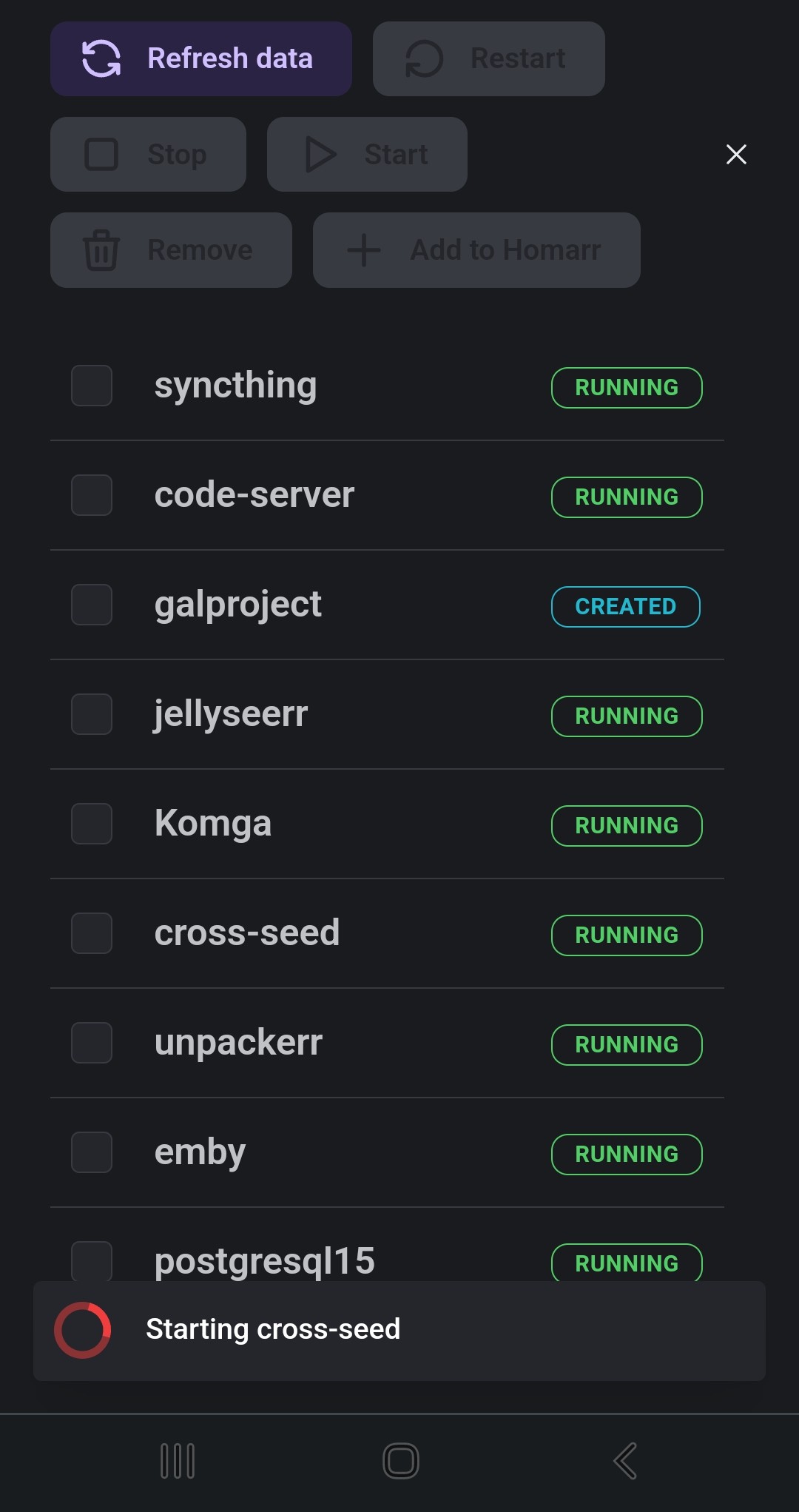Tap the circular Restart arrow icon
Screen dimensions: 799x1512
[422, 59]
